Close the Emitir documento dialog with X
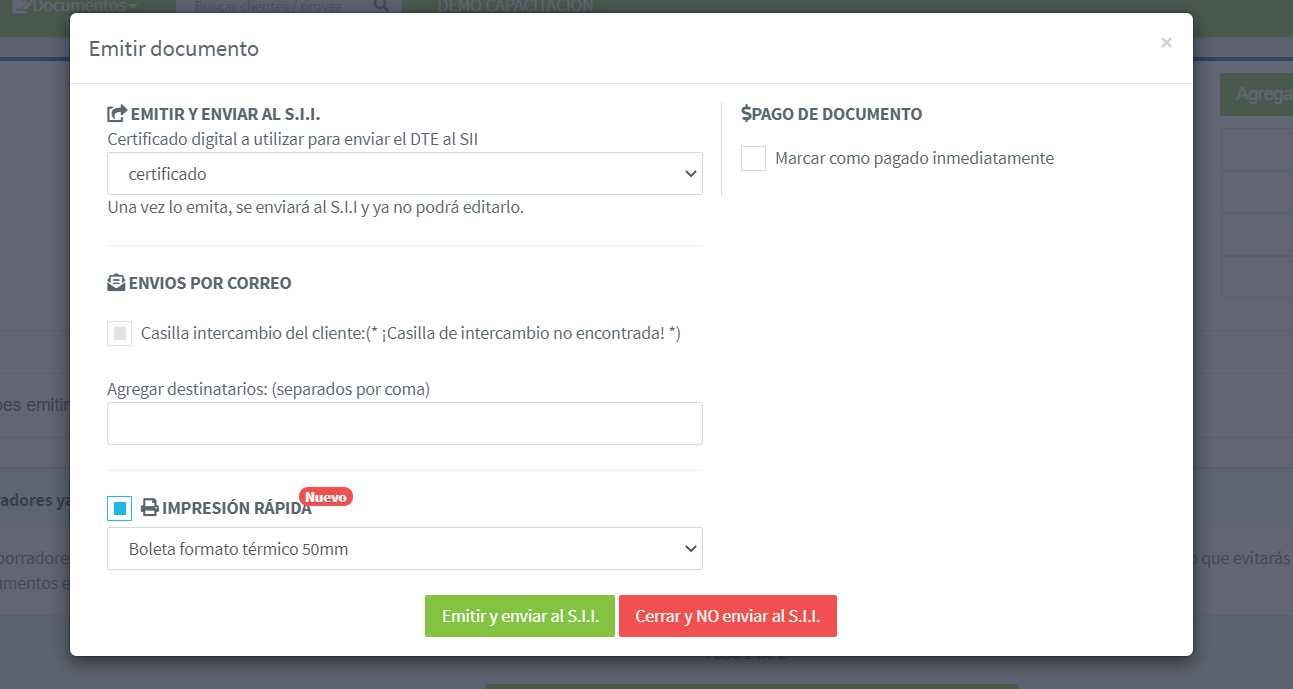1293x689 pixels. coord(1166,43)
